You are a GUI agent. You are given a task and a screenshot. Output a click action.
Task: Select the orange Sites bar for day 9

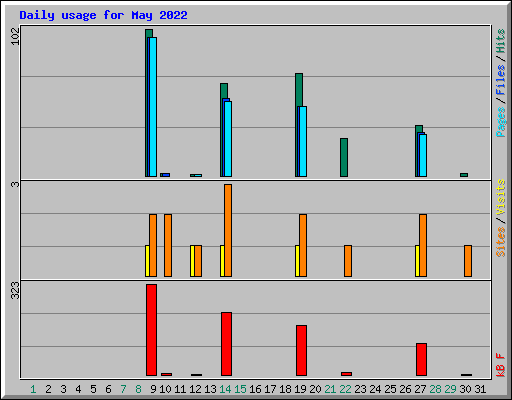pos(153,245)
